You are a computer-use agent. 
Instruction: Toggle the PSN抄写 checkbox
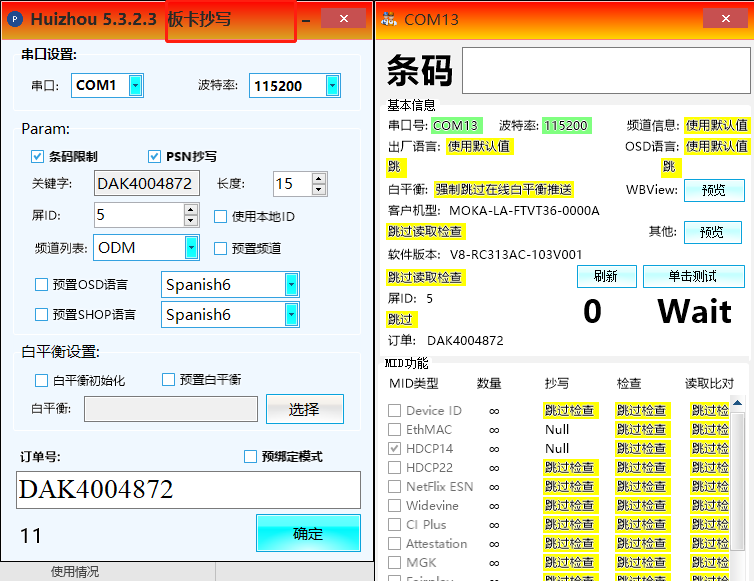point(154,156)
